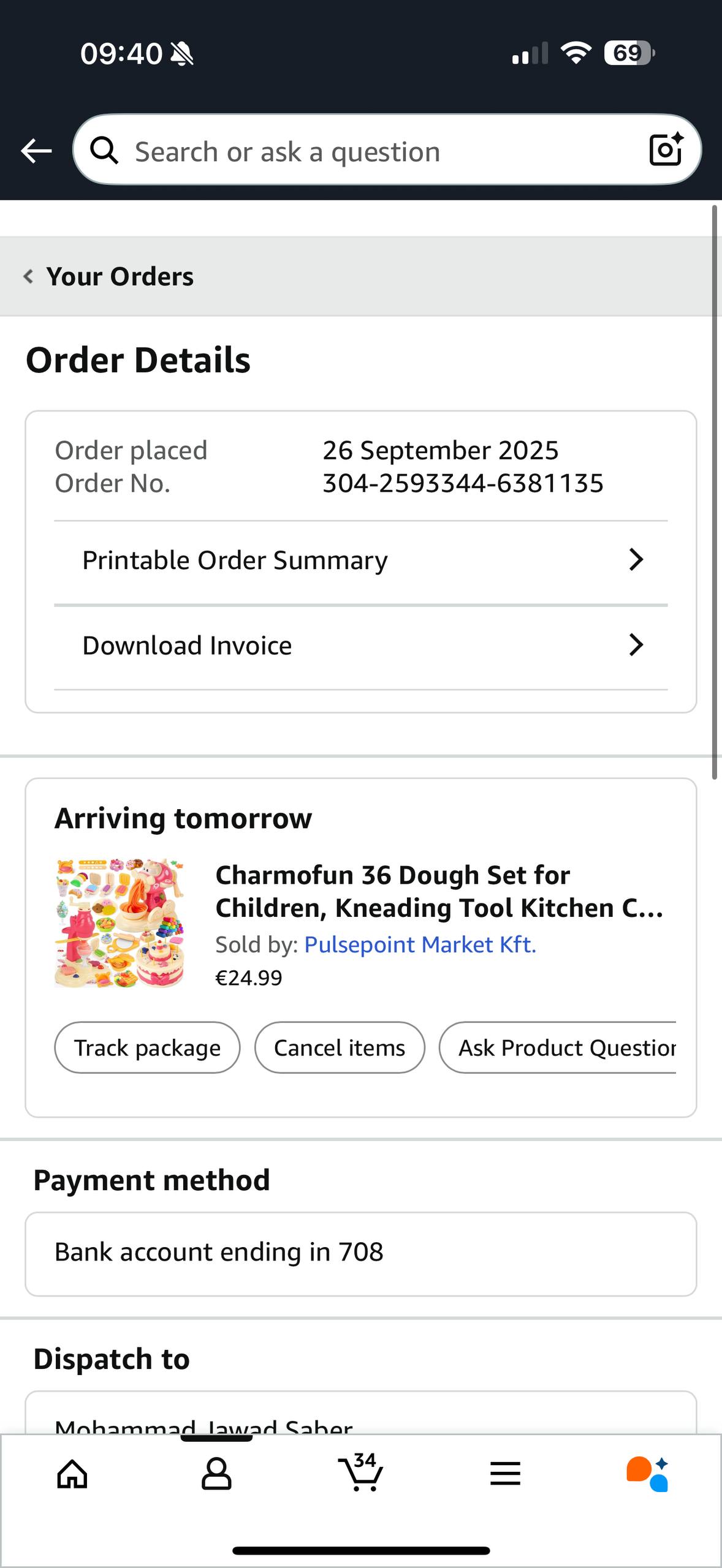Open the hamburger menu icon
This screenshot has width=722, height=1568.
[x=505, y=1473]
